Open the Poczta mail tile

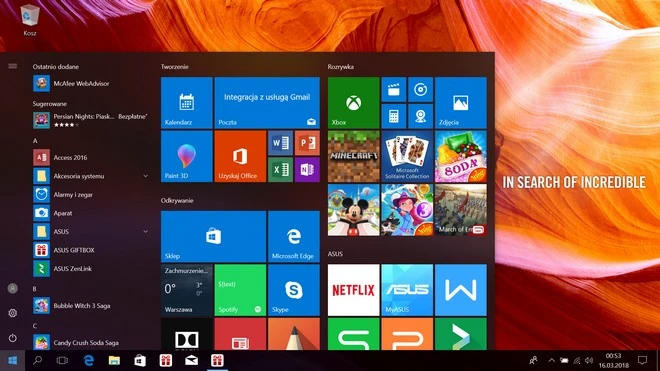click(x=267, y=103)
